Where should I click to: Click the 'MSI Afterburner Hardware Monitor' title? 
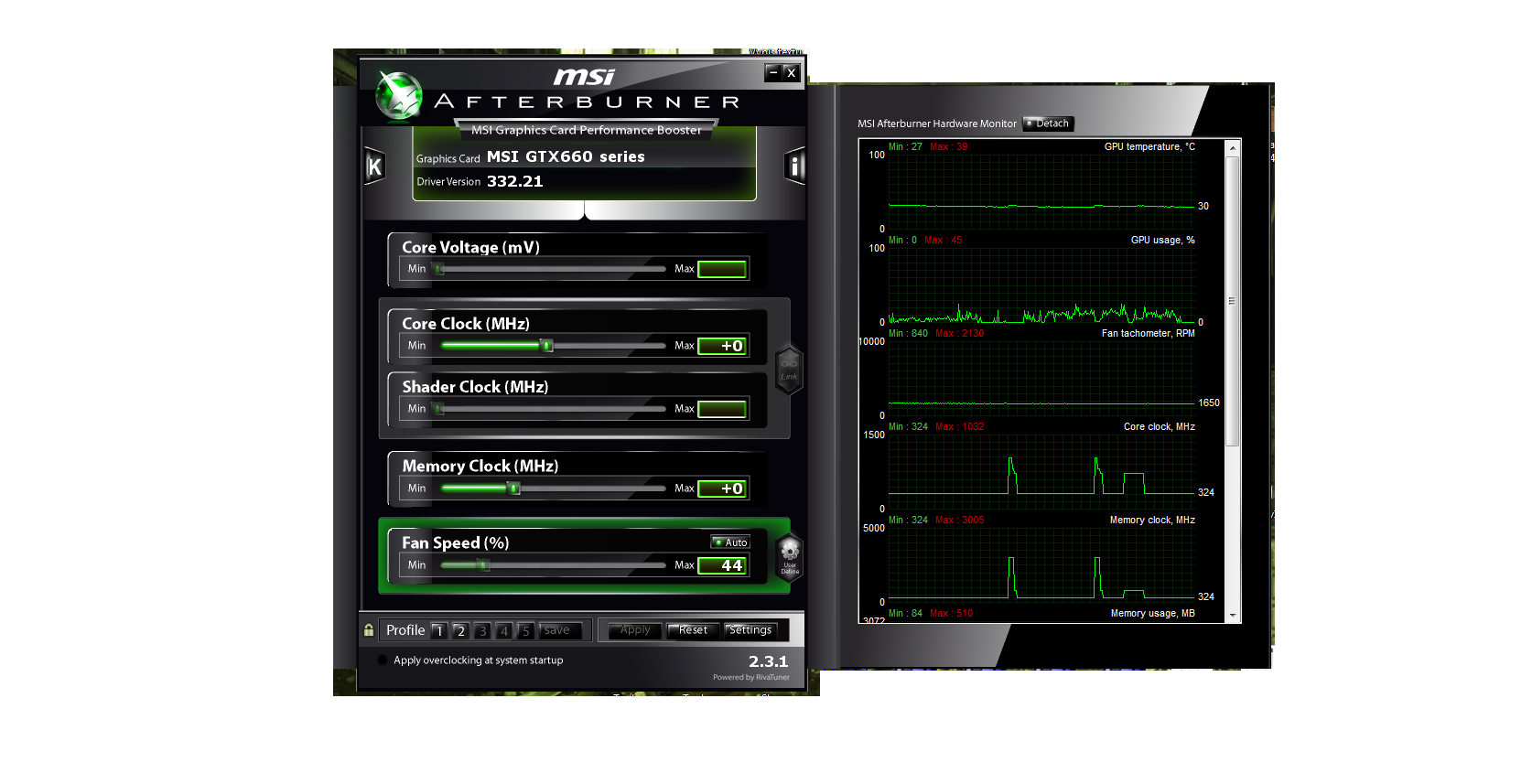pyautogui.click(x=937, y=124)
